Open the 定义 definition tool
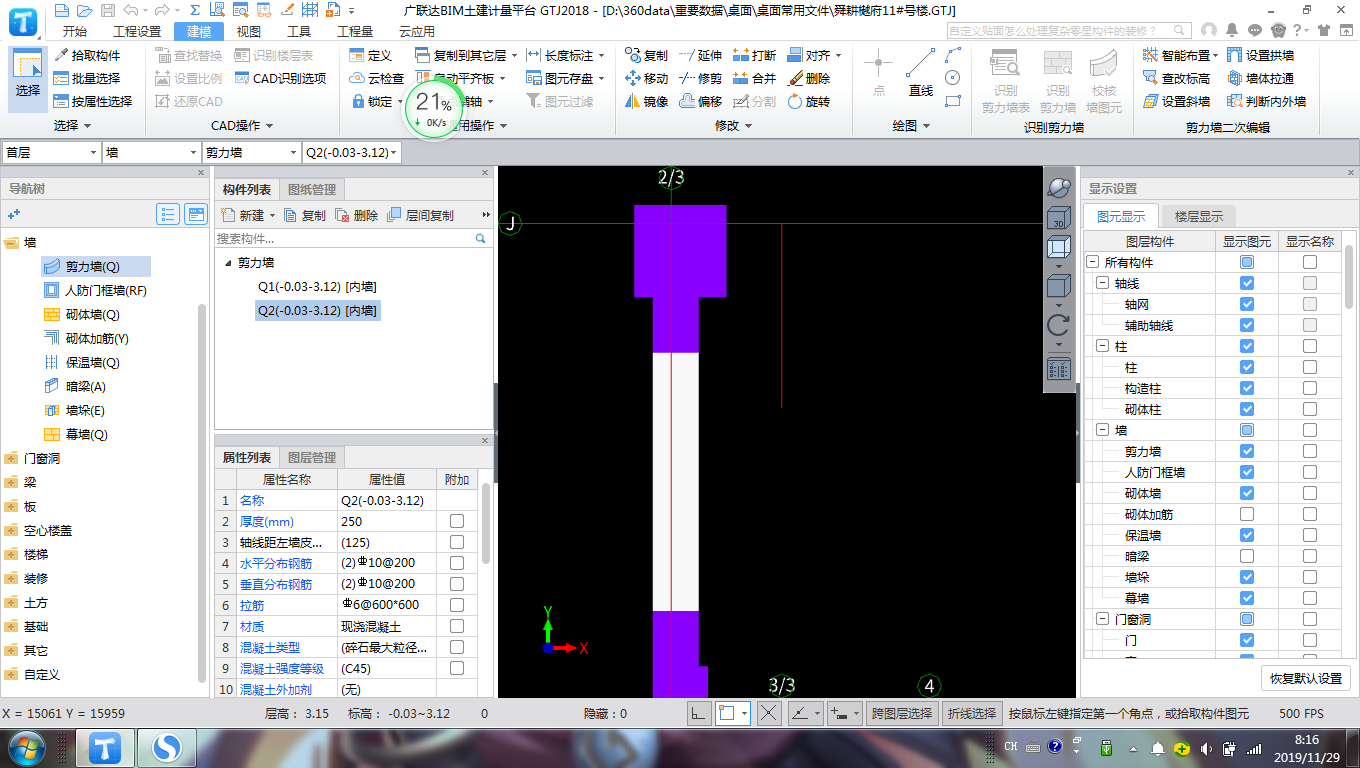This screenshot has height=768, width=1360. click(x=371, y=55)
